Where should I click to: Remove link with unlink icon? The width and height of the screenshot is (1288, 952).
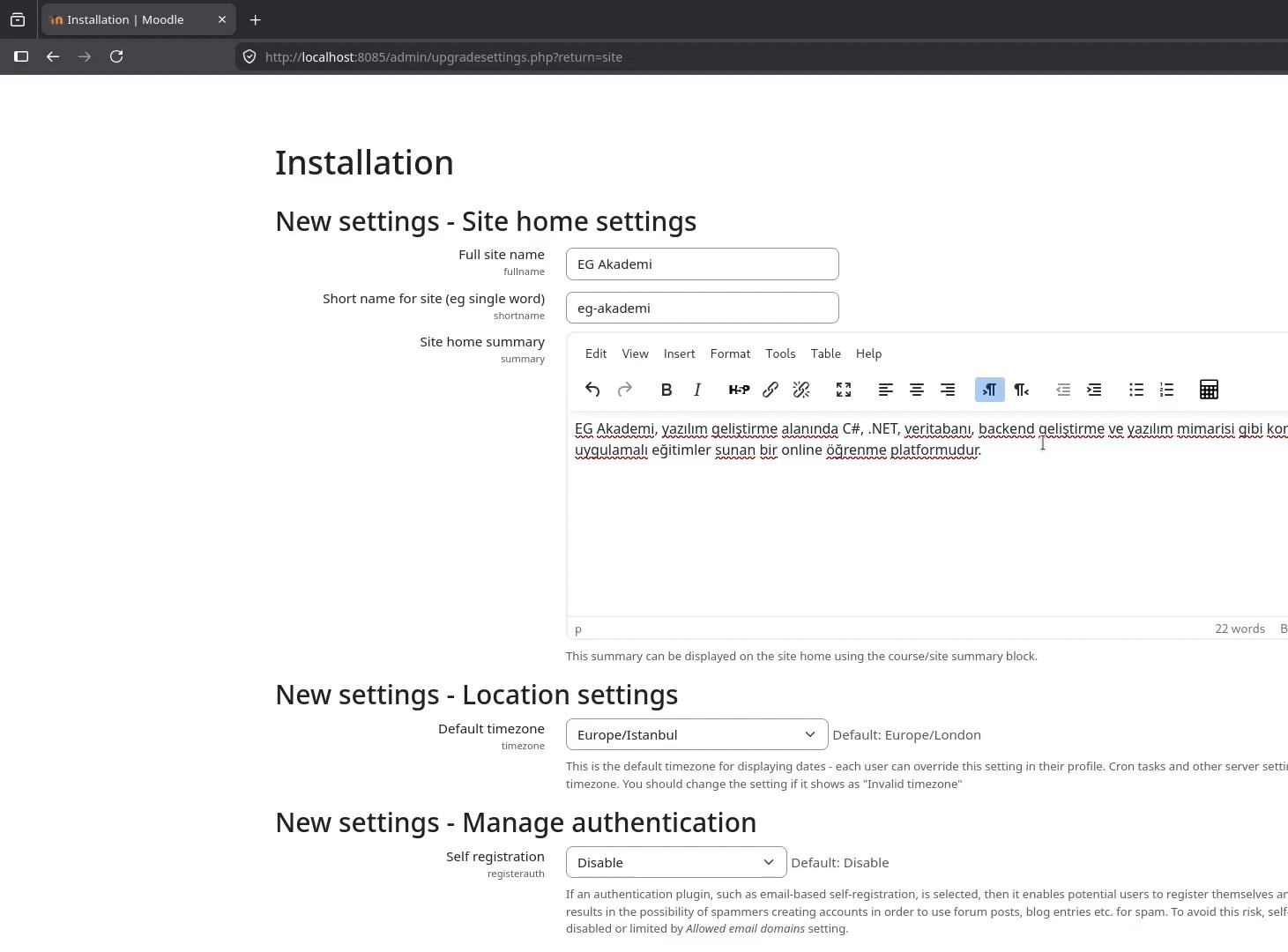[801, 390]
